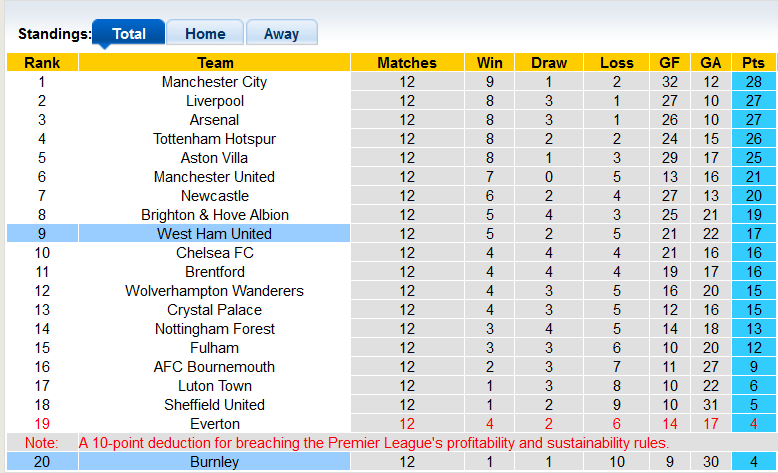The width and height of the screenshot is (778, 473).
Task: Click Manchester City's 28 points cell
Action: coord(753,82)
